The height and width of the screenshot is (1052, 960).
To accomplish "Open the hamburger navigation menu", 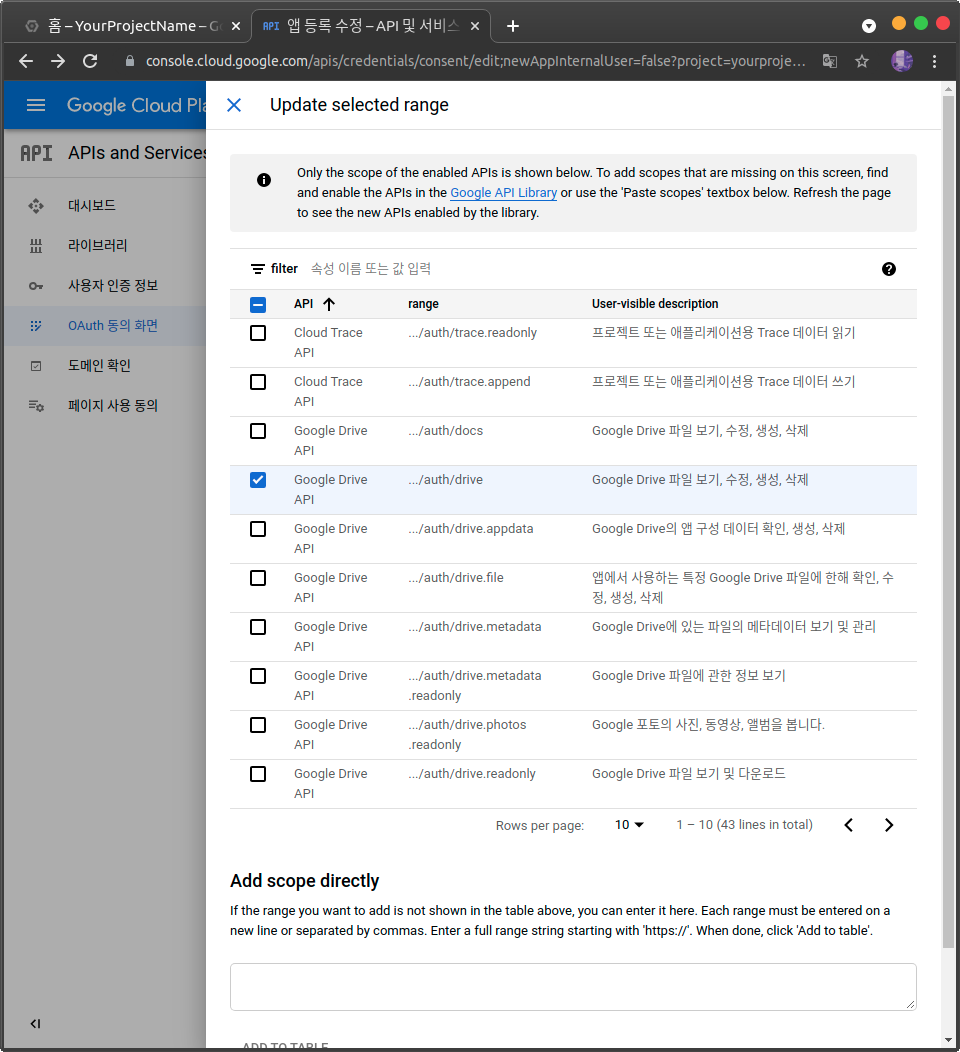I will 36,105.
